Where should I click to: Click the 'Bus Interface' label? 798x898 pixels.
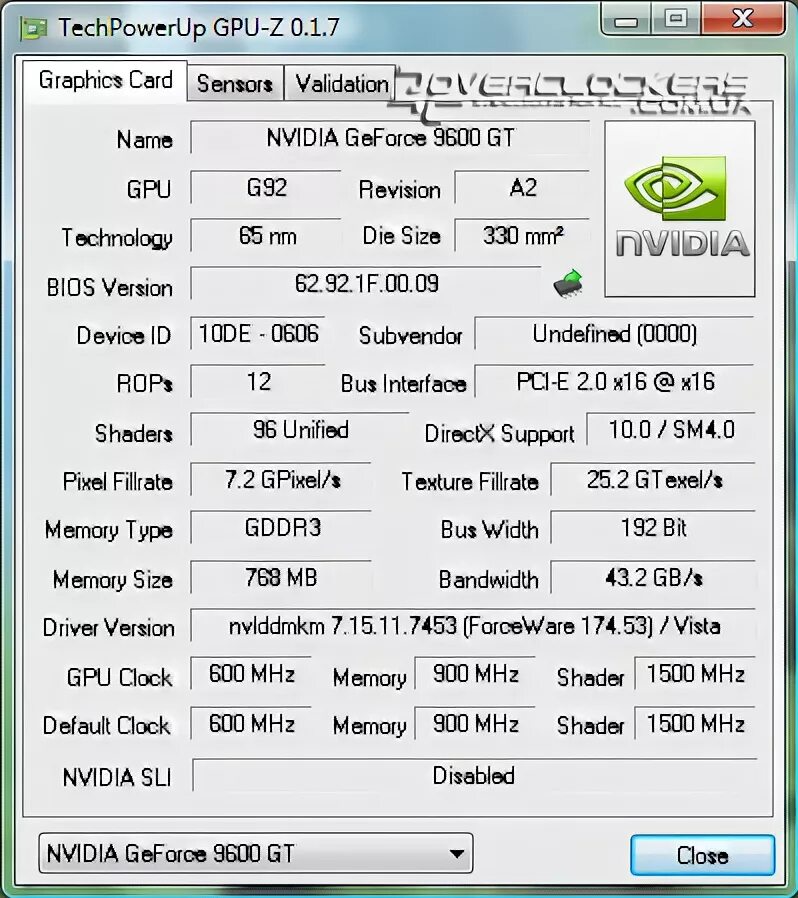click(x=403, y=384)
